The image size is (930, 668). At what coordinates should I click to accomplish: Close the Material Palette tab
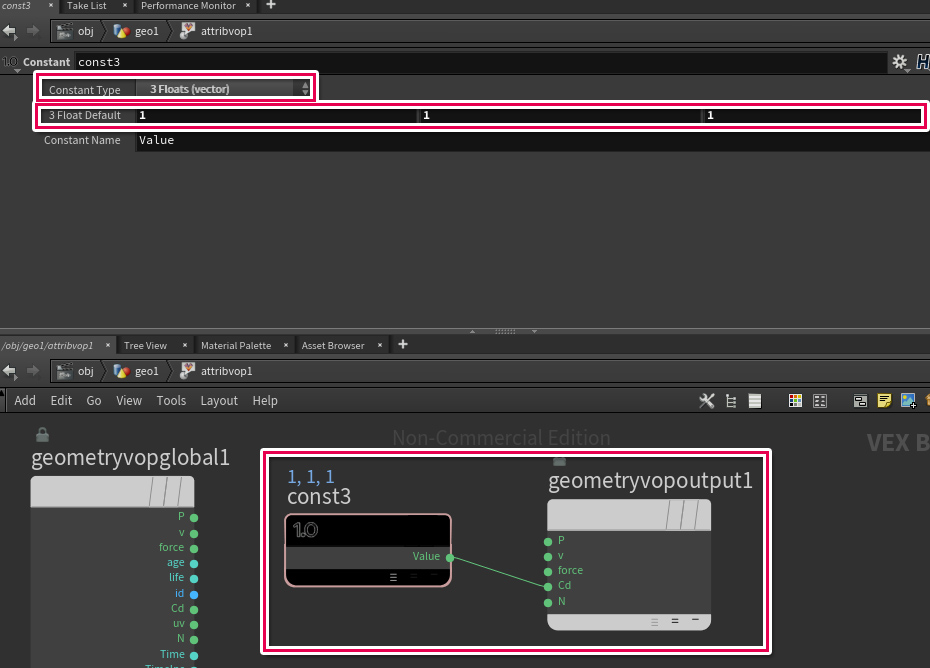pyautogui.click(x=286, y=345)
